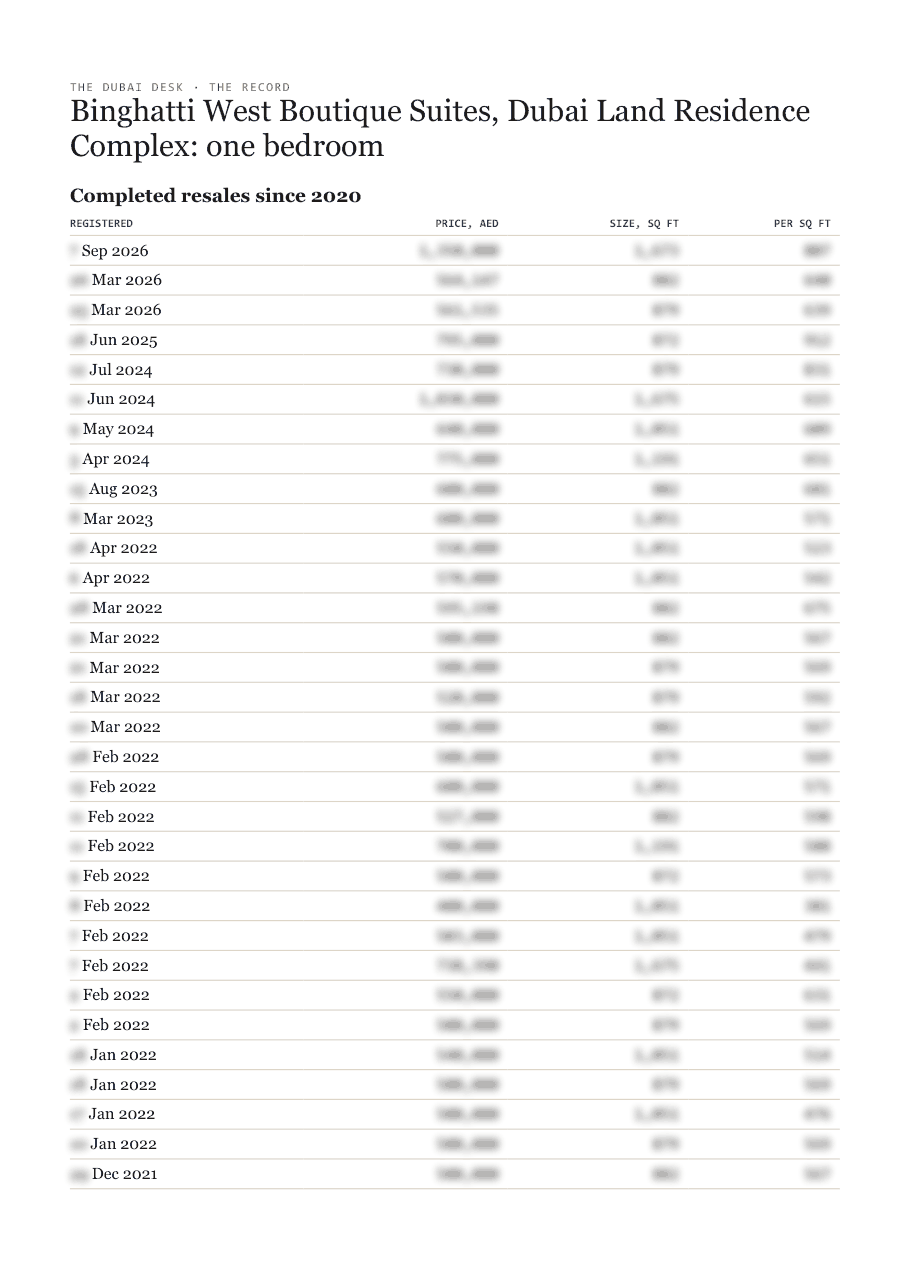The height and width of the screenshot is (1288, 911).
Task: Select the blurred size value in Jun 2024 row
Action: tap(657, 400)
